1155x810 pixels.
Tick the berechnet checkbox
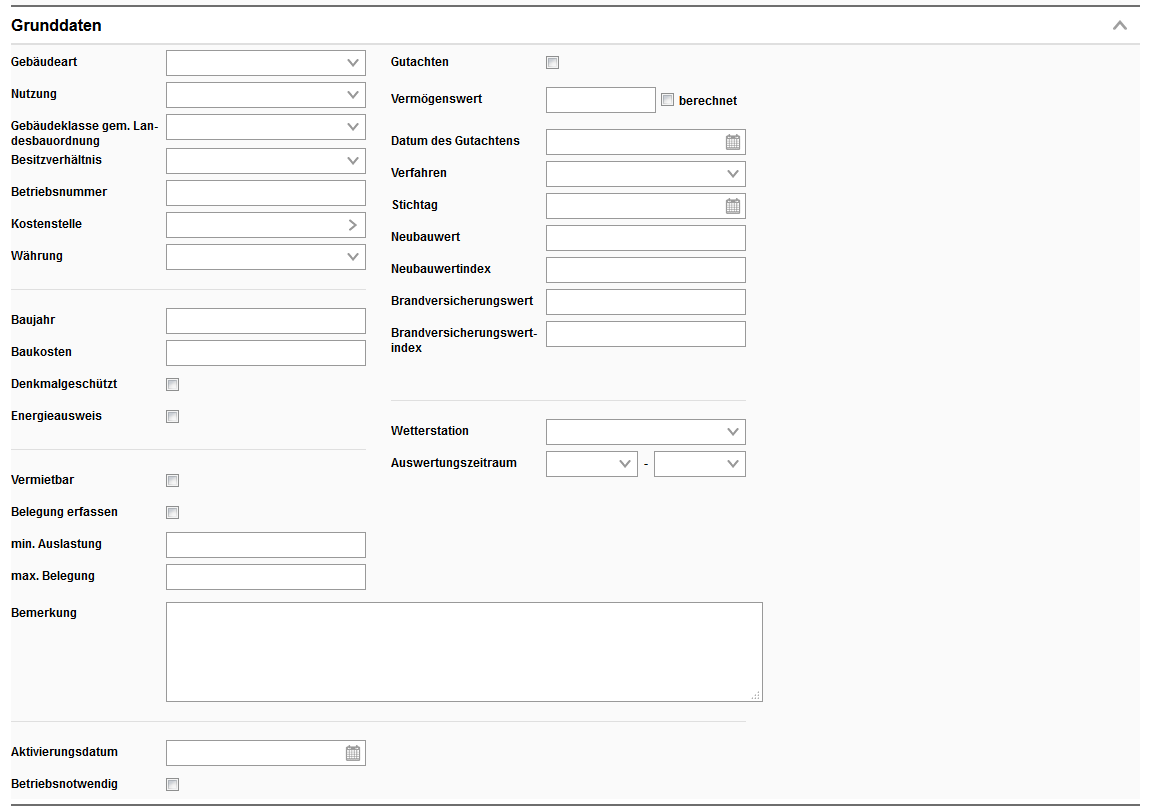(668, 100)
